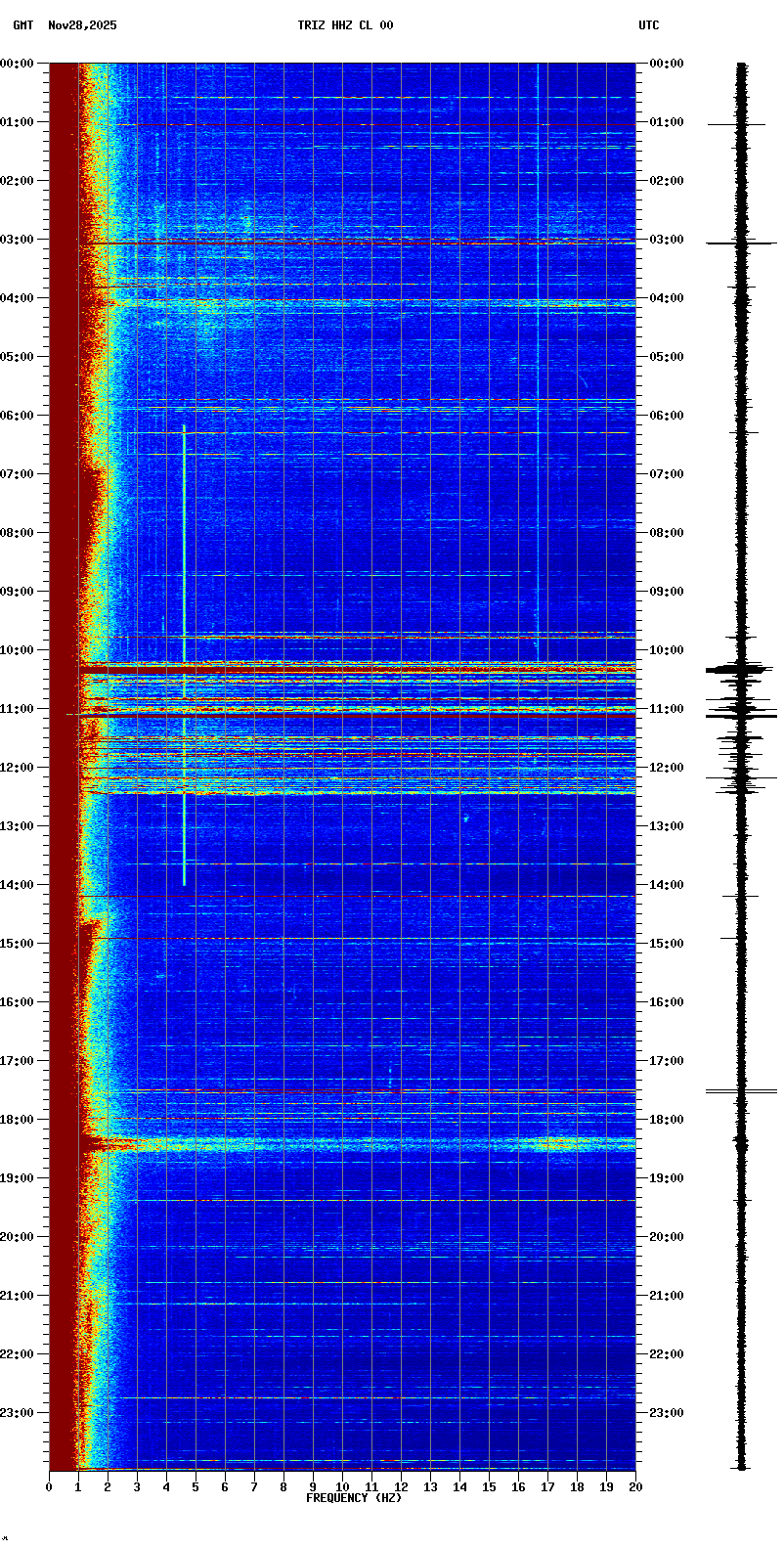Image resolution: width=784 pixels, height=1549 pixels.
Task: Click the vertical yellow line near 4.6 Hz
Action: coord(184,548)
